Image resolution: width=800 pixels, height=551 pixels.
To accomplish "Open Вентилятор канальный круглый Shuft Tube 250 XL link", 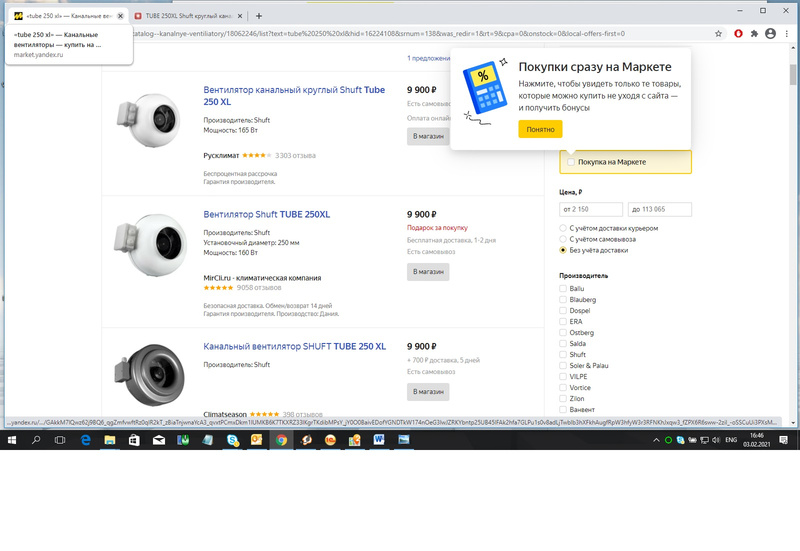I will coord(294,96).
